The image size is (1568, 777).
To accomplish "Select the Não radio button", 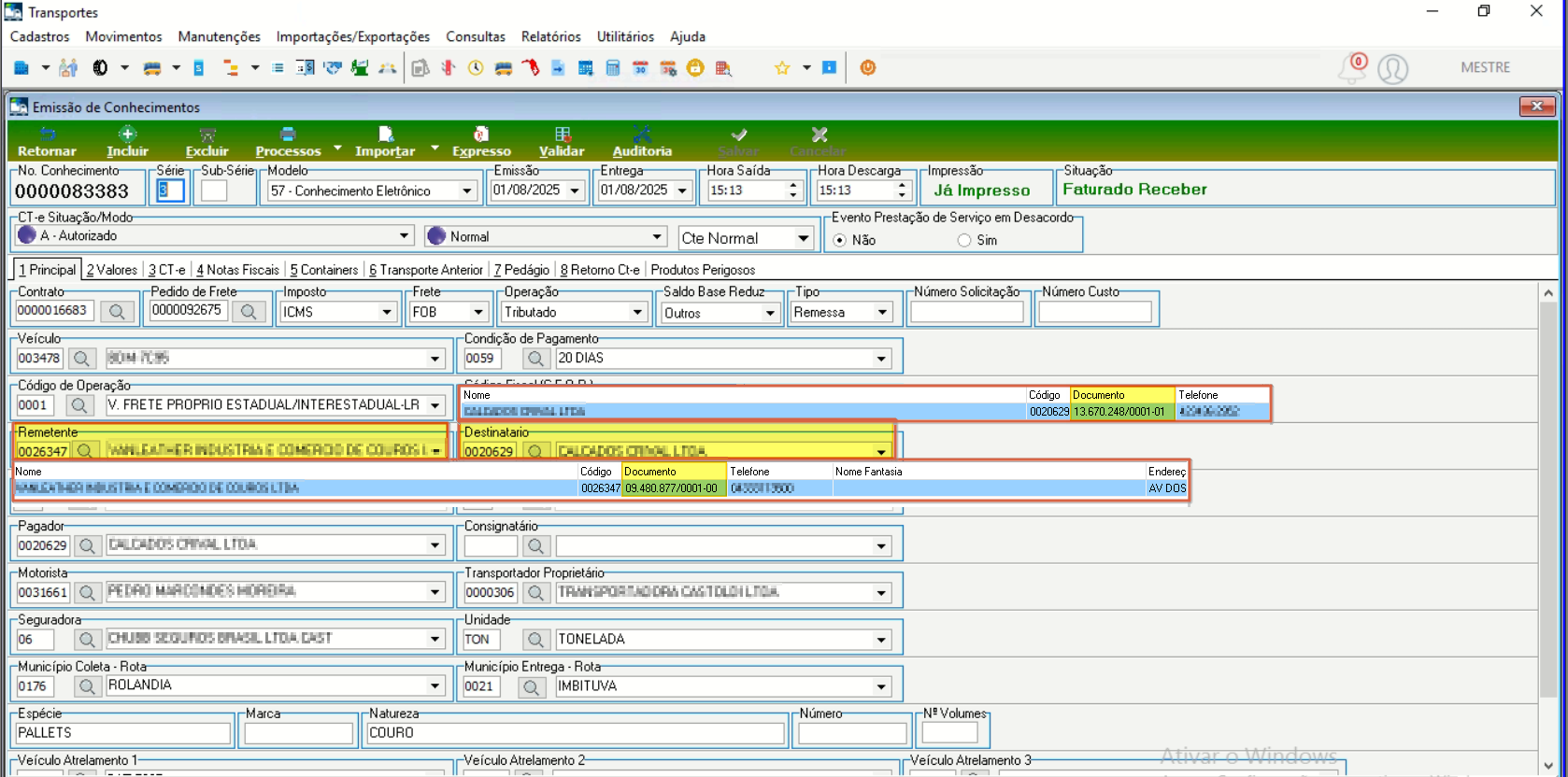I will pos(839,240).
